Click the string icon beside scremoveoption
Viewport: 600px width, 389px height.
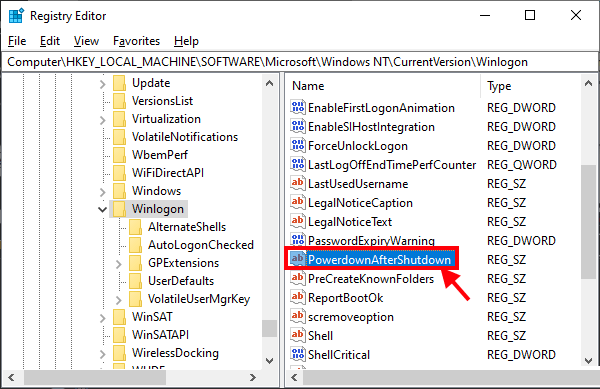298,317
